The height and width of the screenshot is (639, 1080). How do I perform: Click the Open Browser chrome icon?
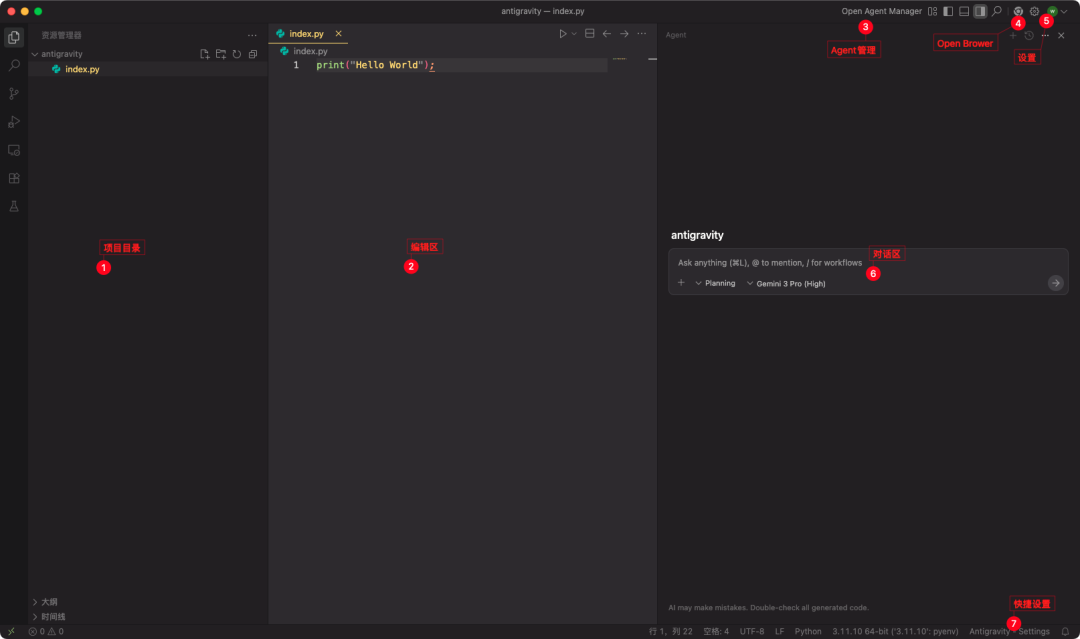[1018, 11]
